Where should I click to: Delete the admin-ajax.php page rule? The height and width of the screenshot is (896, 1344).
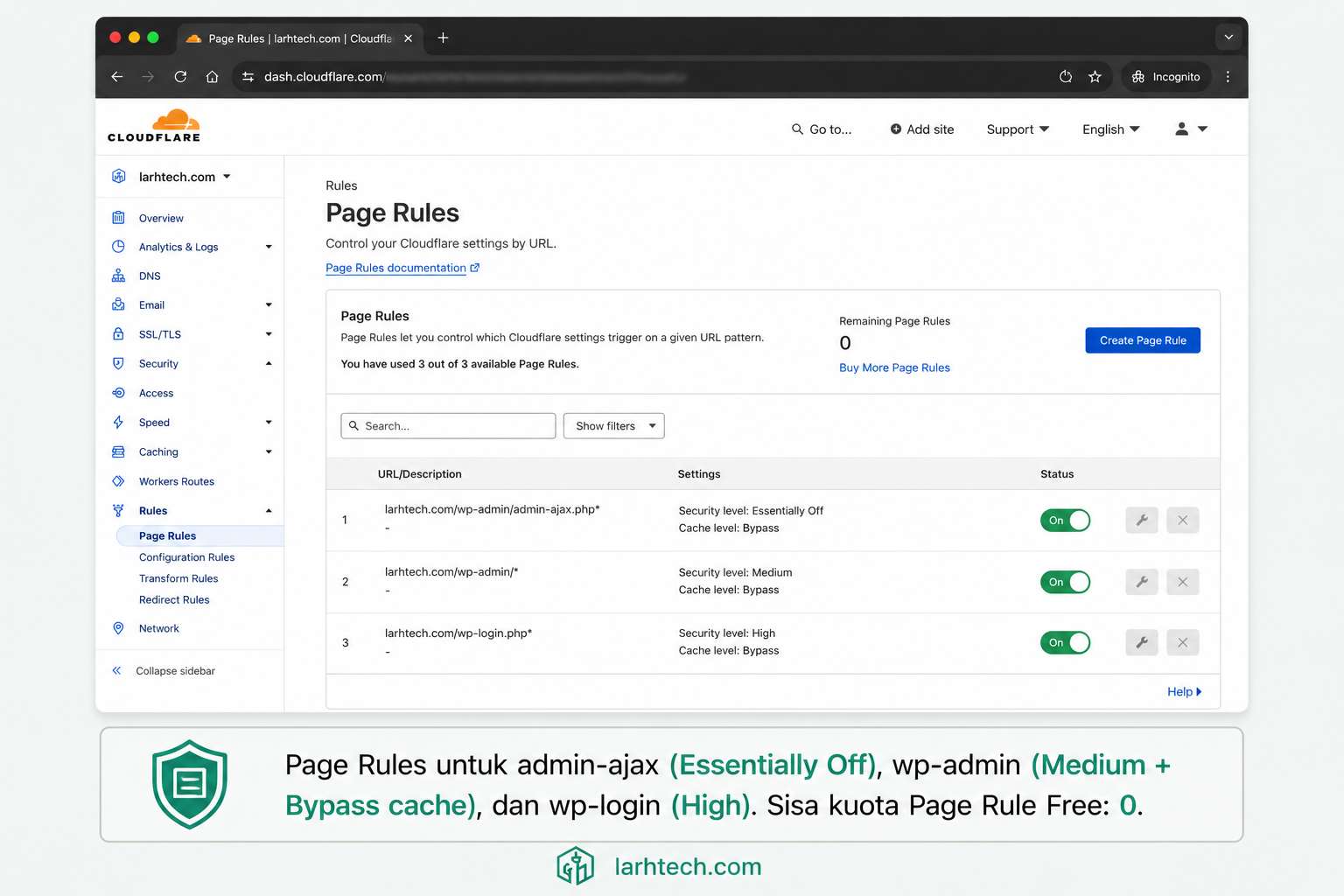point(1183,520)
